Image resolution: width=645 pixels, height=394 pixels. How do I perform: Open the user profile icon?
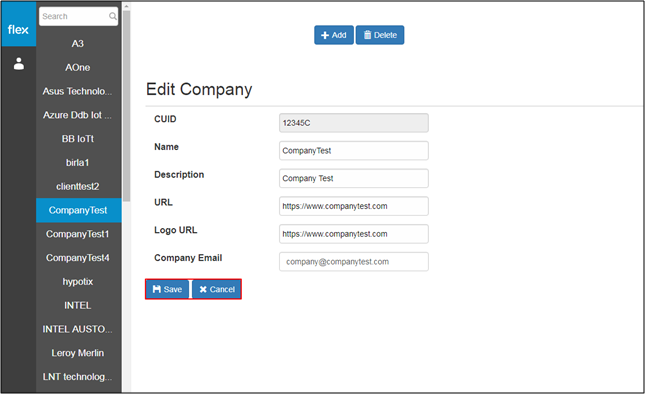[19, 64]
